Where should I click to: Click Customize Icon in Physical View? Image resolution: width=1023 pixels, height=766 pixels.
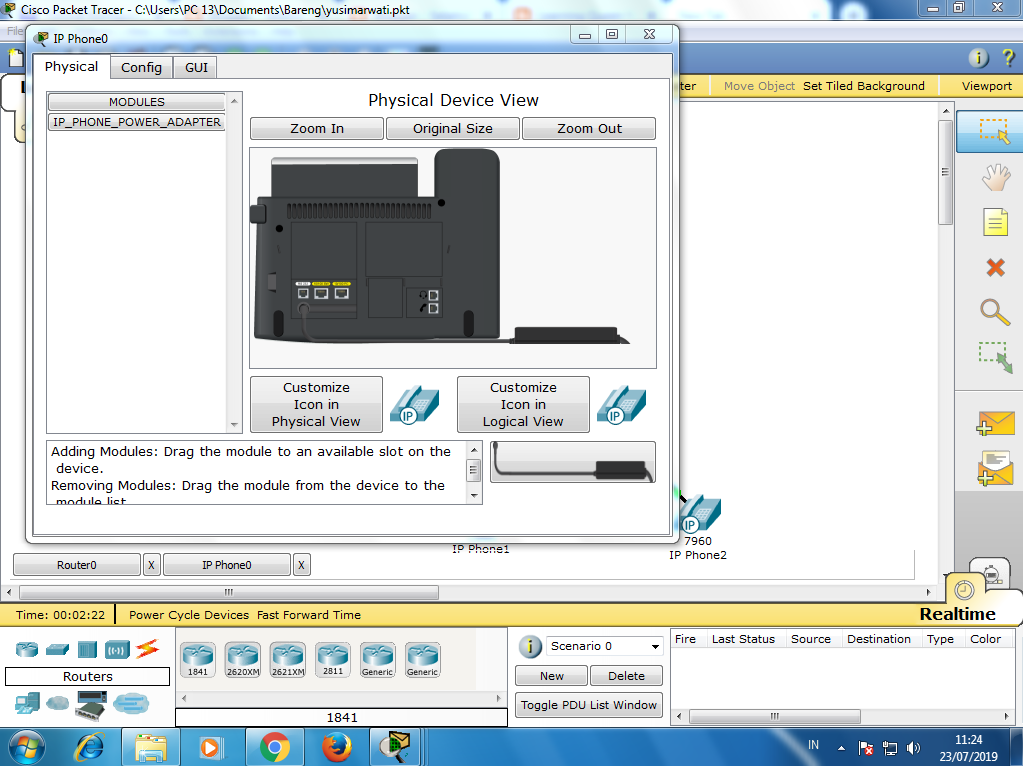tap(316, 405)
